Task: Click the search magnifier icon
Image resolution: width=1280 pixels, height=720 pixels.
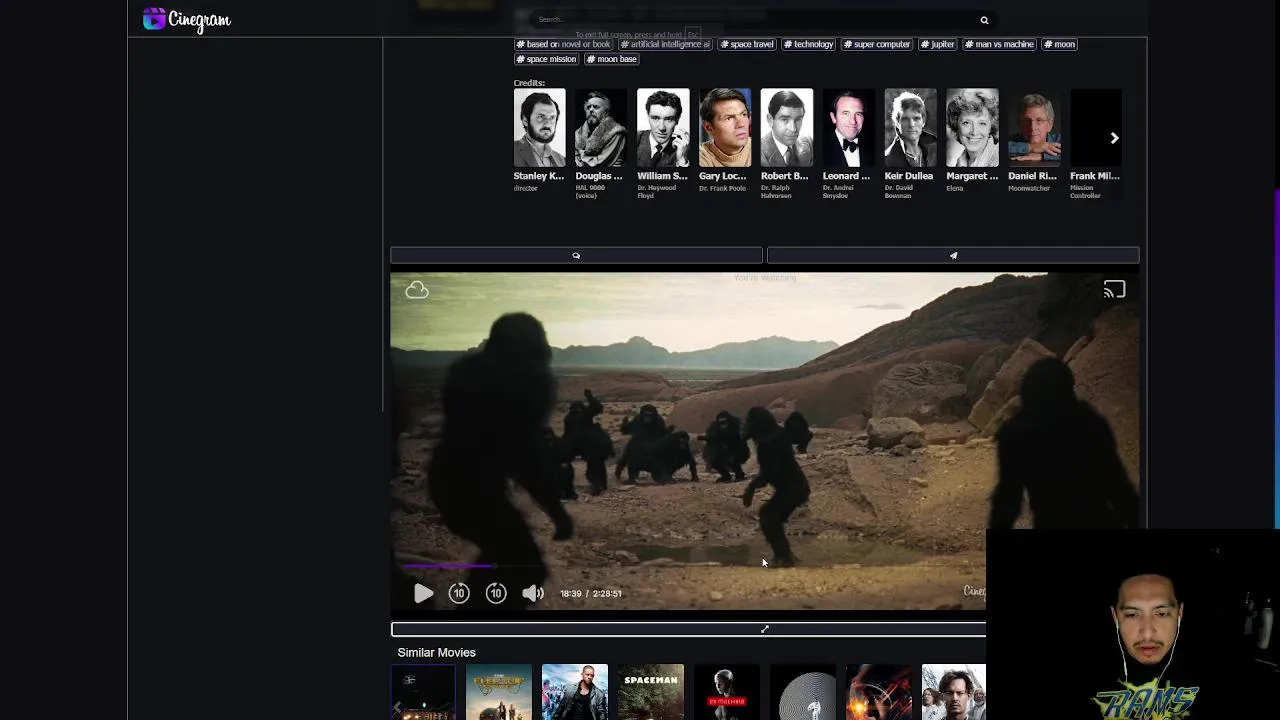Action: coord(984,20)
